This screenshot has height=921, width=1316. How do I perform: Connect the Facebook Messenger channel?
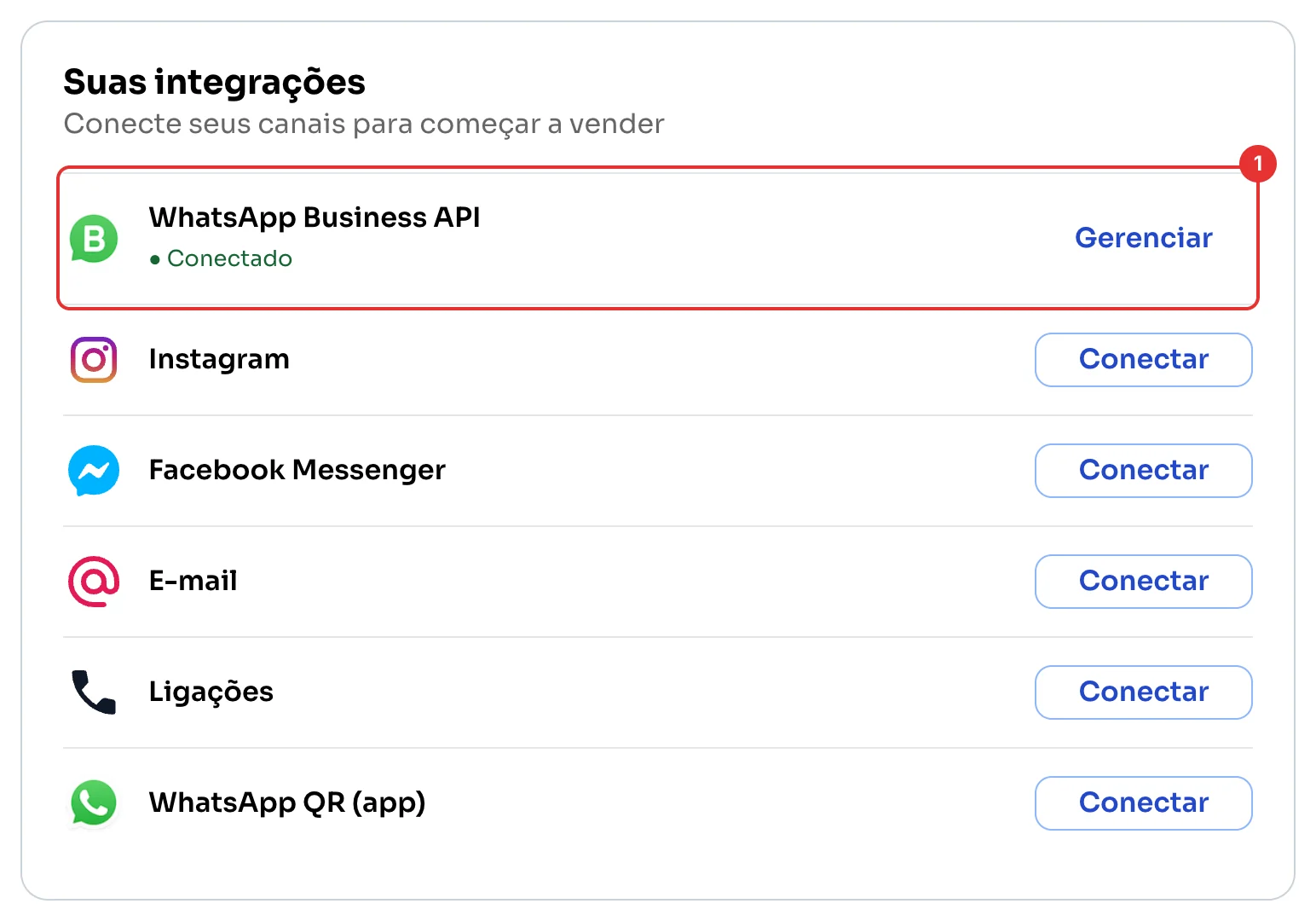[1143, 471]
